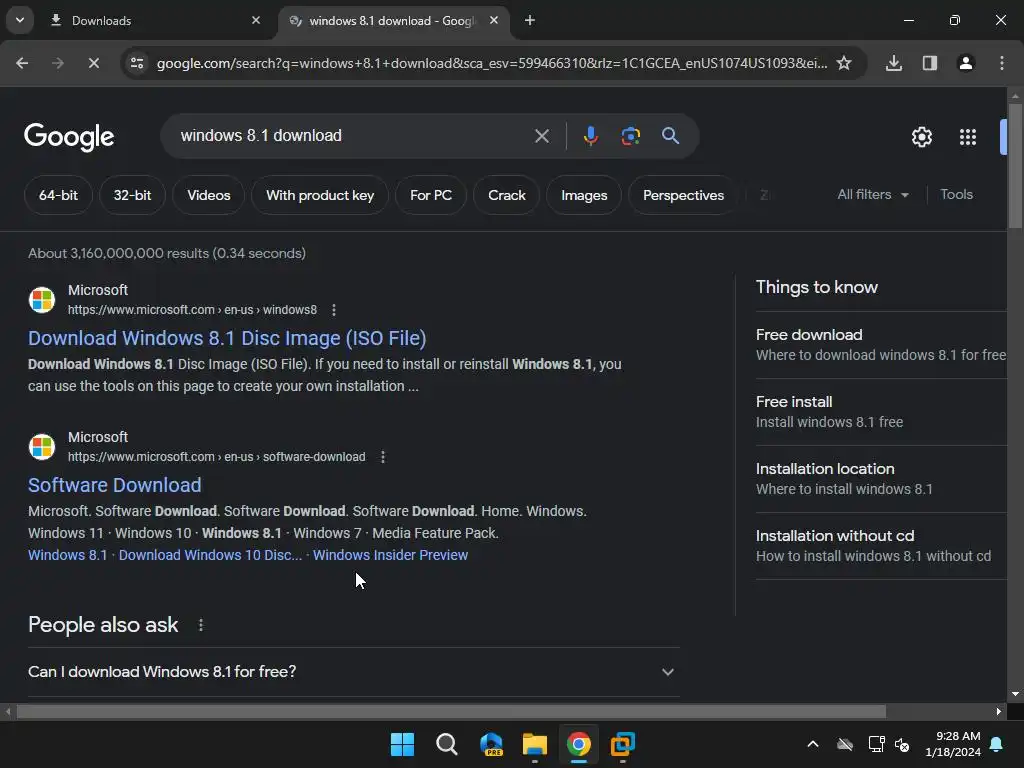Screen dimensions: 1024x768
Task: Follow Windows Insider Preview sitelink
Action: tap(391, 555)
